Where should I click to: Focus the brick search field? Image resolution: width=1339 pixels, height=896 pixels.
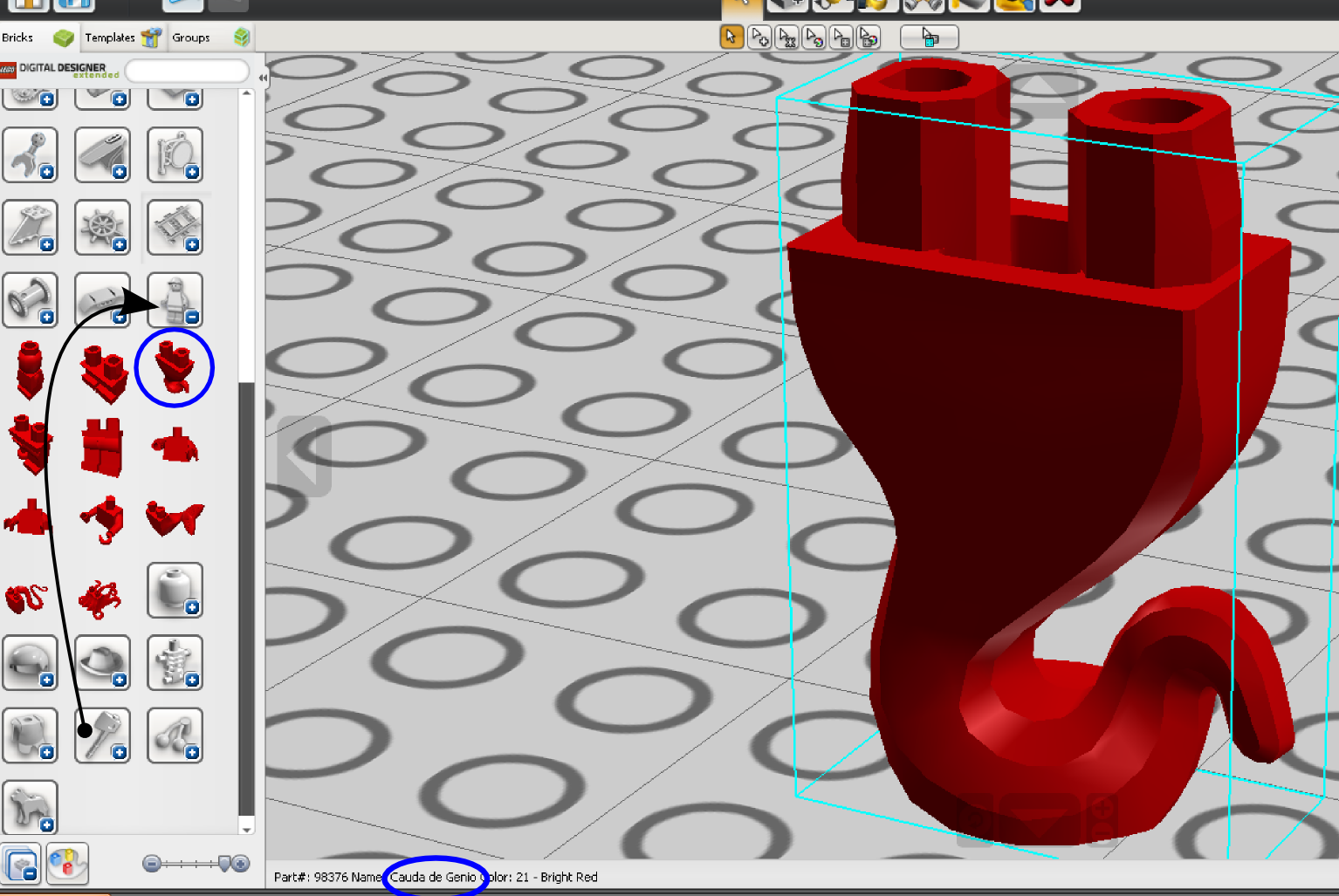point(187,71)
